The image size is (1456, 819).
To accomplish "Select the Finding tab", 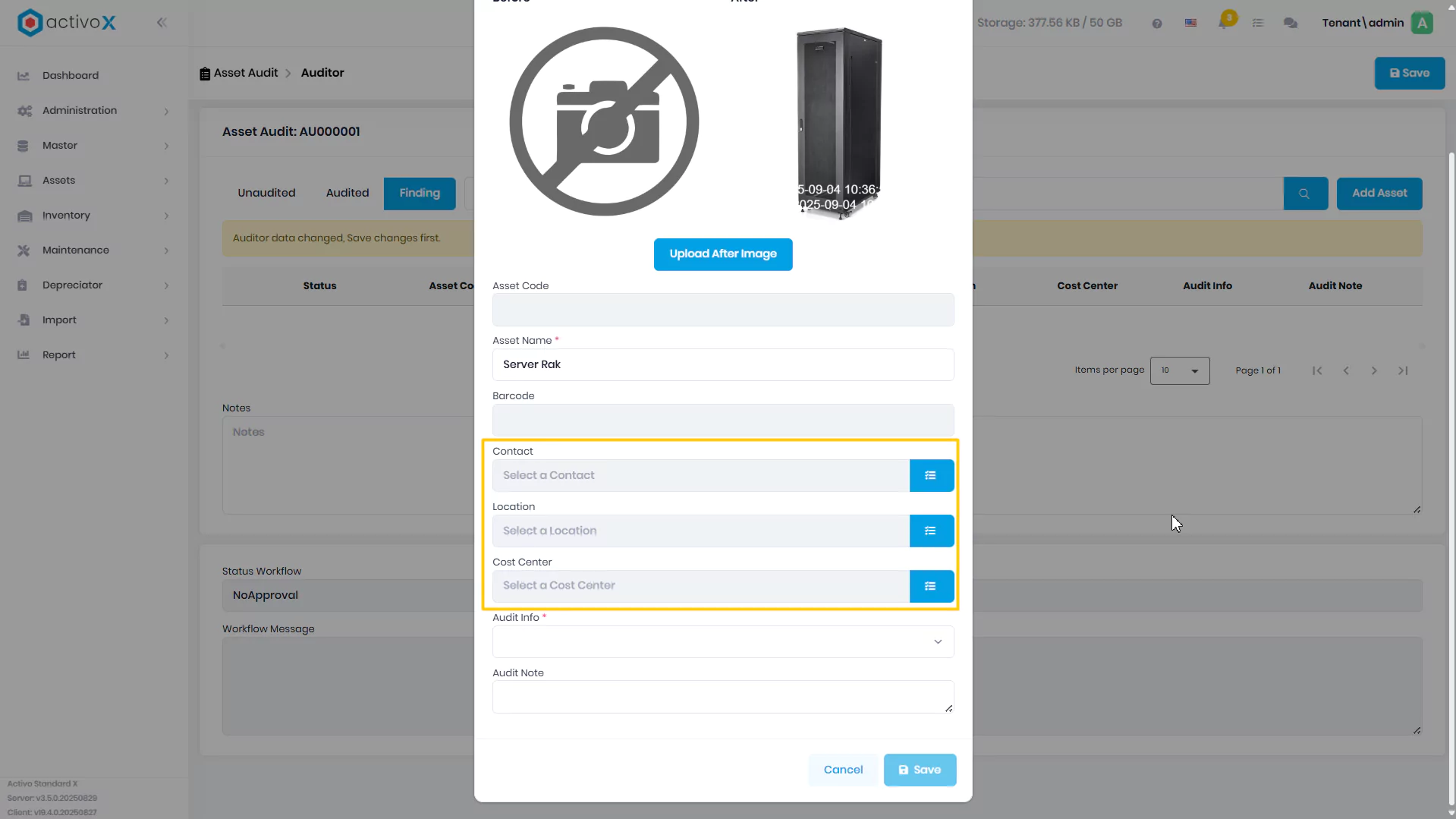I will [420, 194].
